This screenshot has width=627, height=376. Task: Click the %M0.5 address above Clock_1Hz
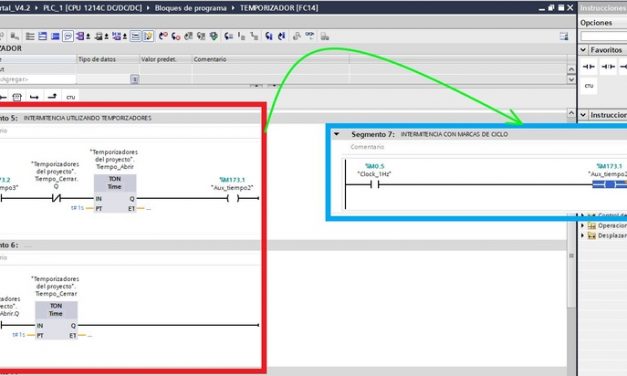374,166
